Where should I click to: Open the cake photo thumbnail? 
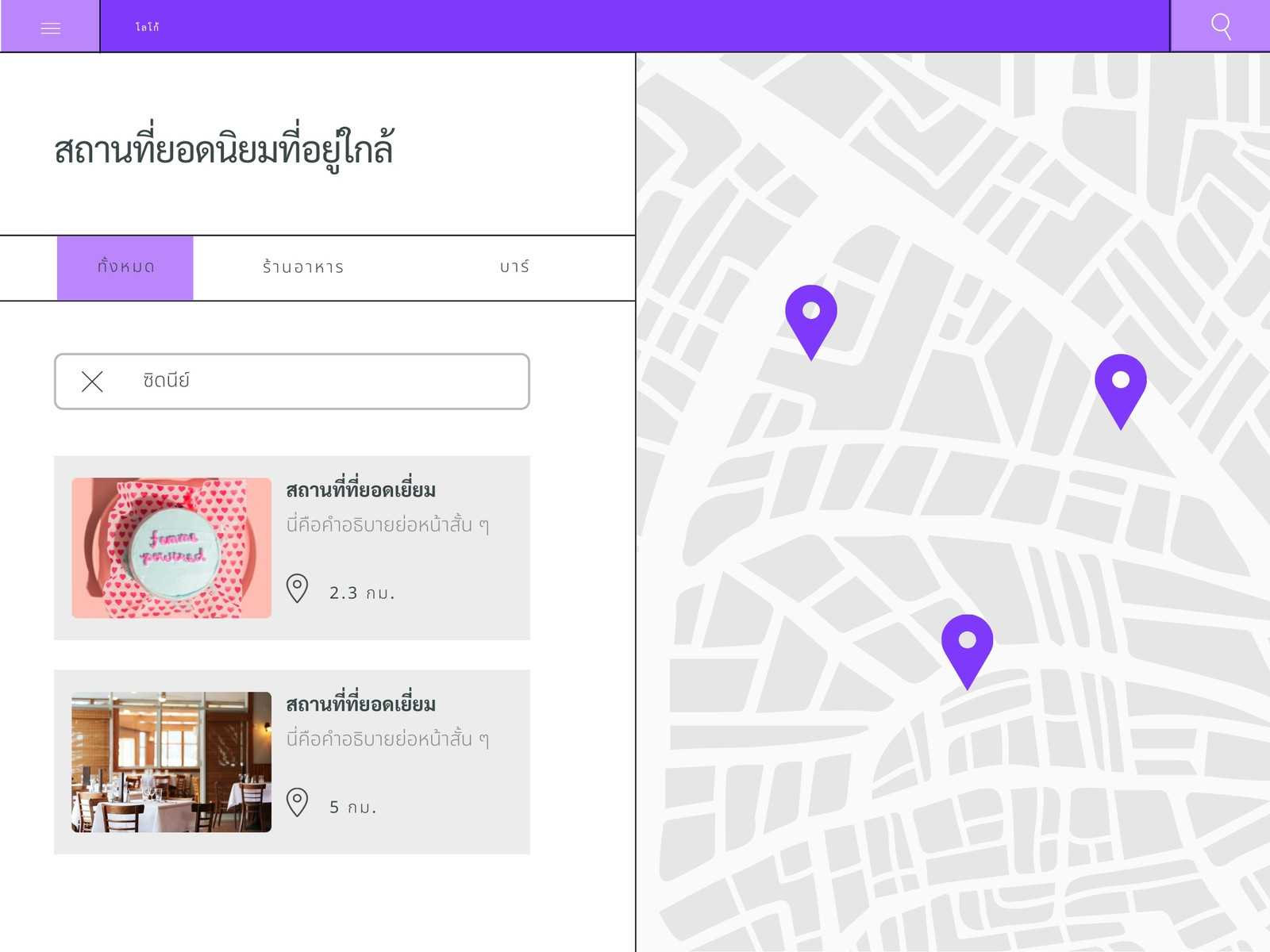[x=171, y=547]
